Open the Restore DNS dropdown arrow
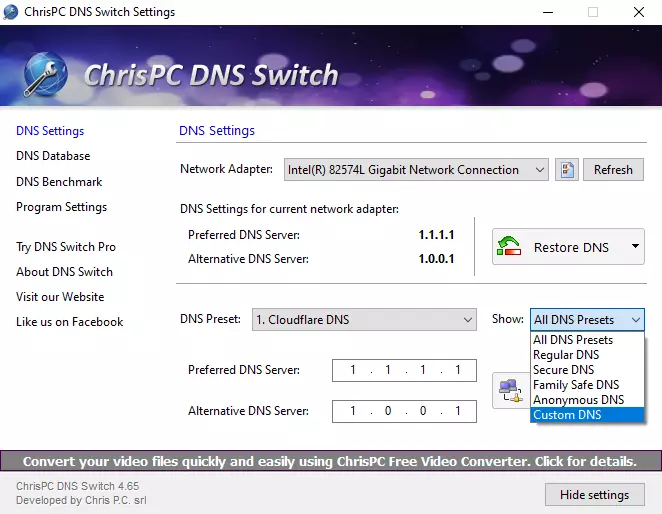The image size is (662, 514). pos(634,247)
